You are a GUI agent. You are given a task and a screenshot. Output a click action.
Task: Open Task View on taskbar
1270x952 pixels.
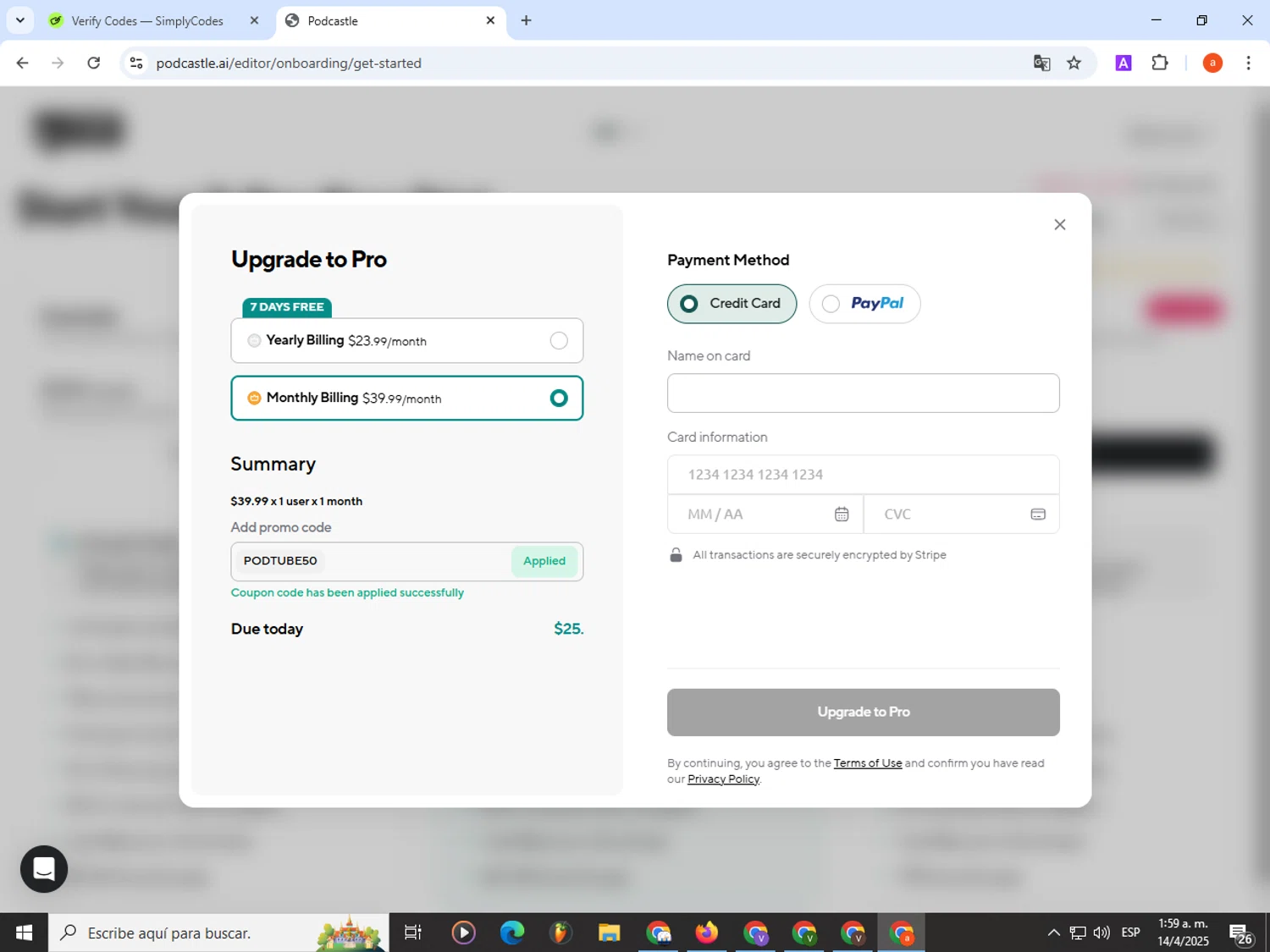coord(413,933)
